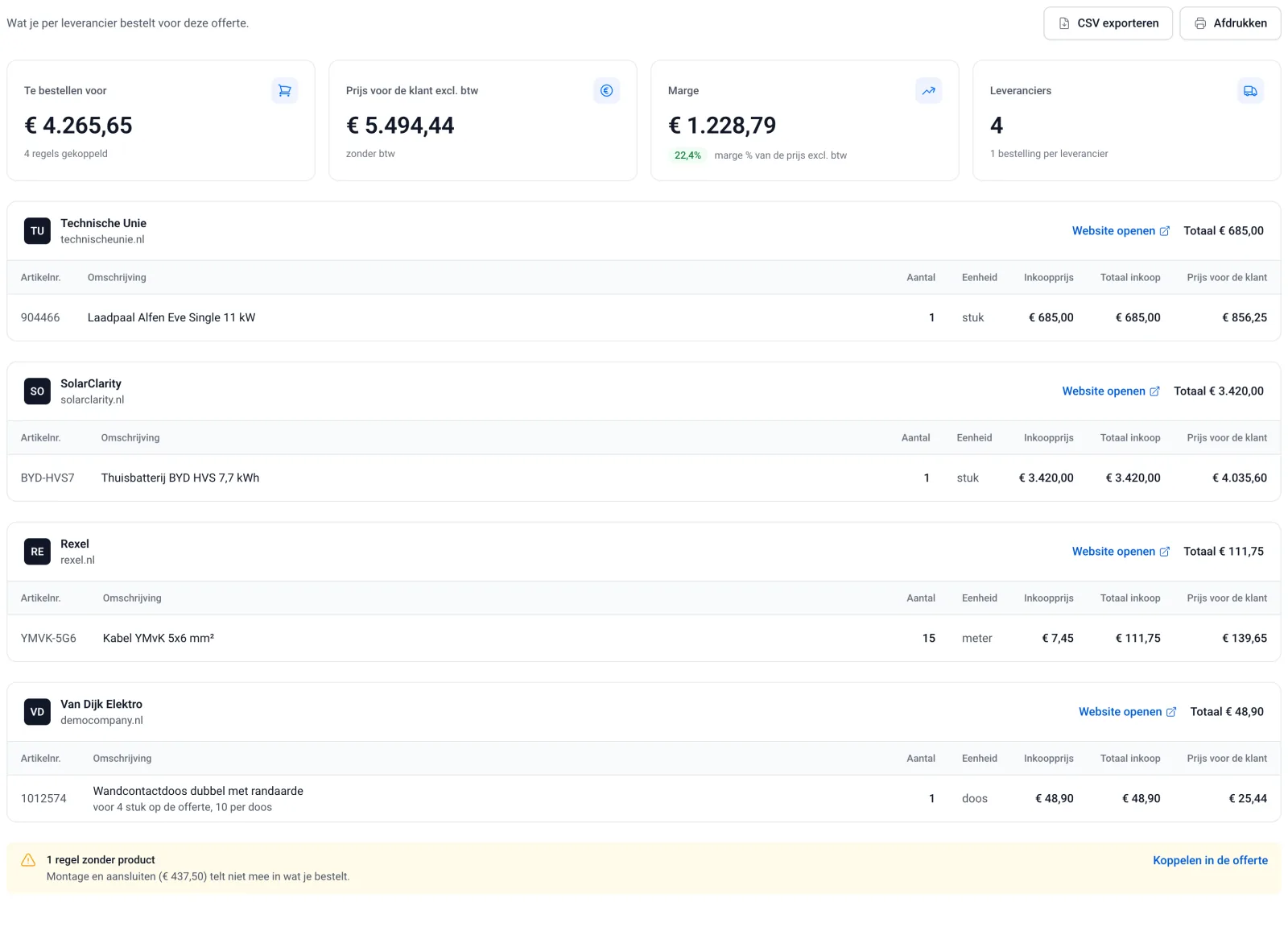This screenshot has height=927, width=1288.
Task: Click the solarclarity.nl domain text
Action: 93,399
